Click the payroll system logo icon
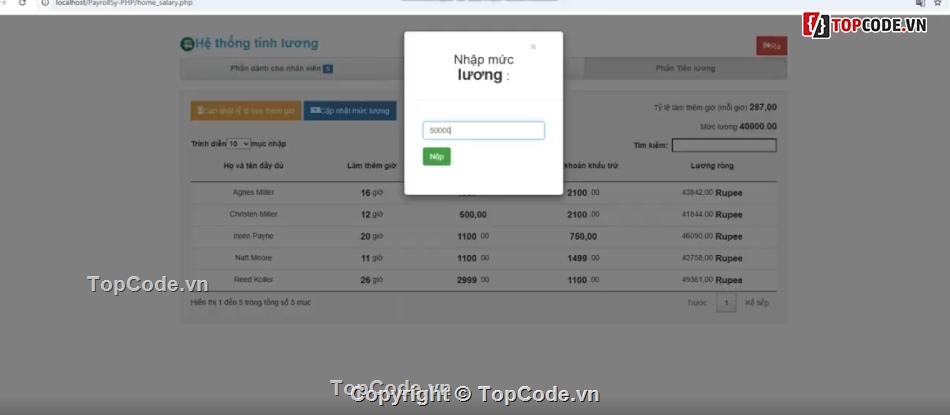Screen dimensions: 950x415 187,44
